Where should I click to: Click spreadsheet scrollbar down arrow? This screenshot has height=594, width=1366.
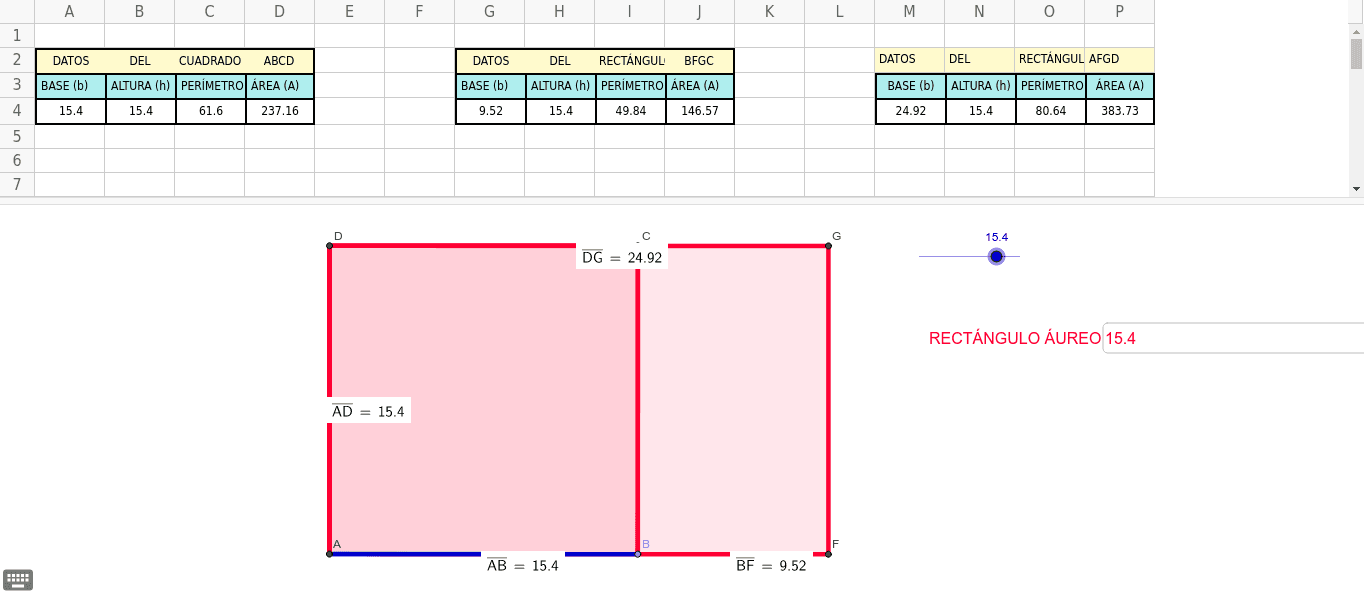(x=1357, y=188)
